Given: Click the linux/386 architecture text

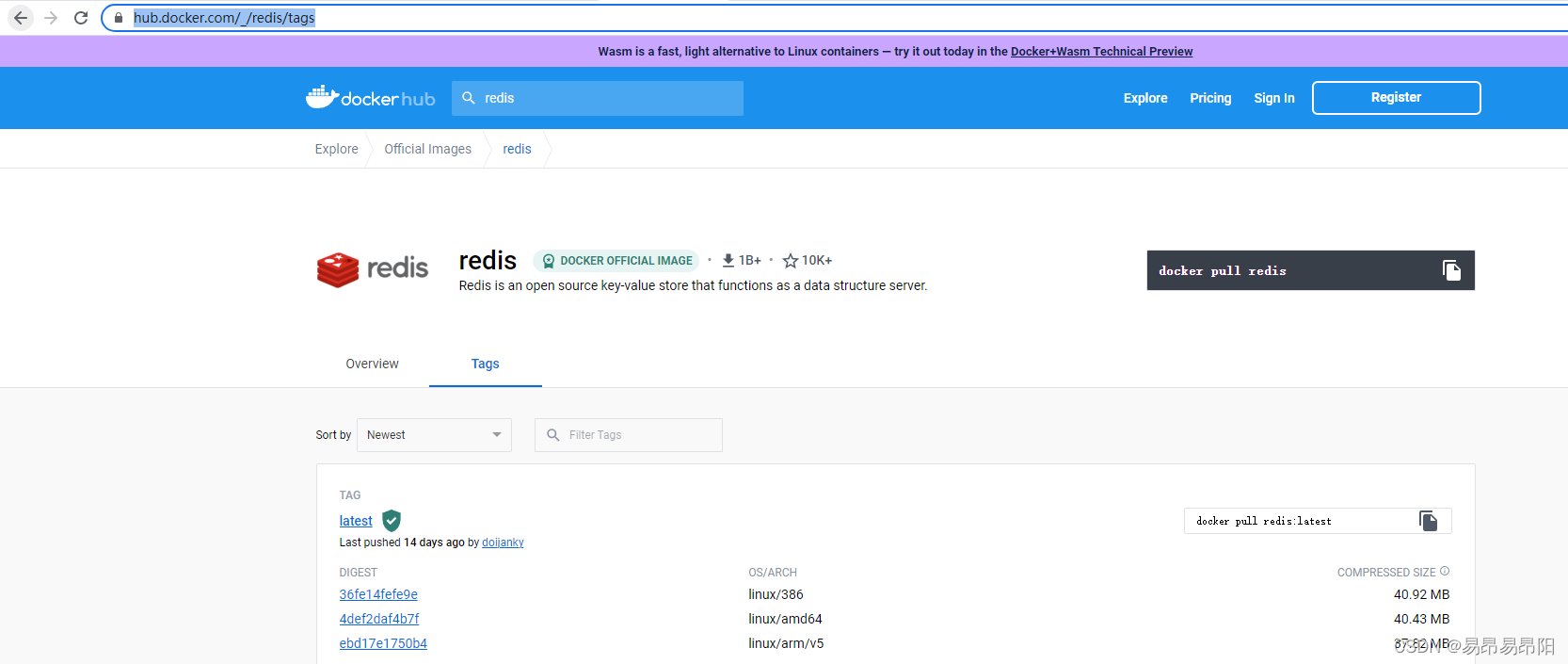Looking at the screenshot, I should (x=776, y=594).
